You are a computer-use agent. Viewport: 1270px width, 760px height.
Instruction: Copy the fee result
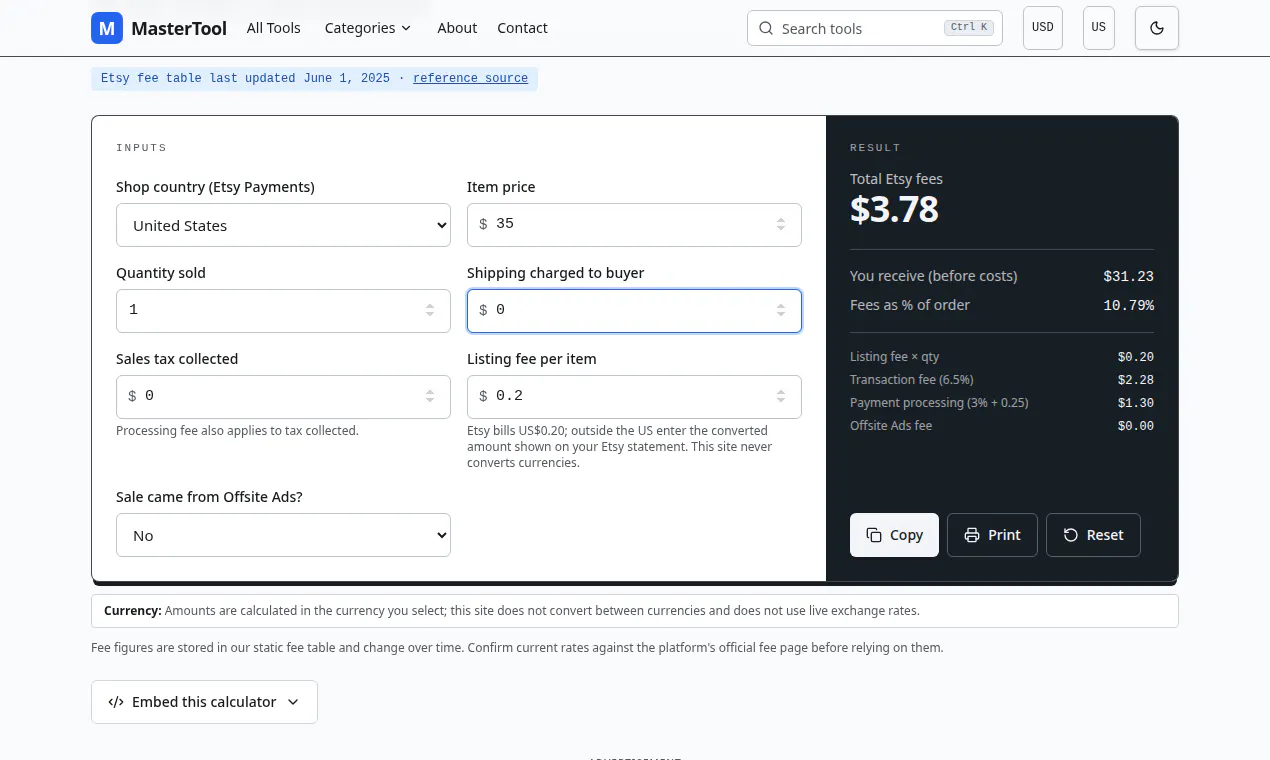(894, 535)
